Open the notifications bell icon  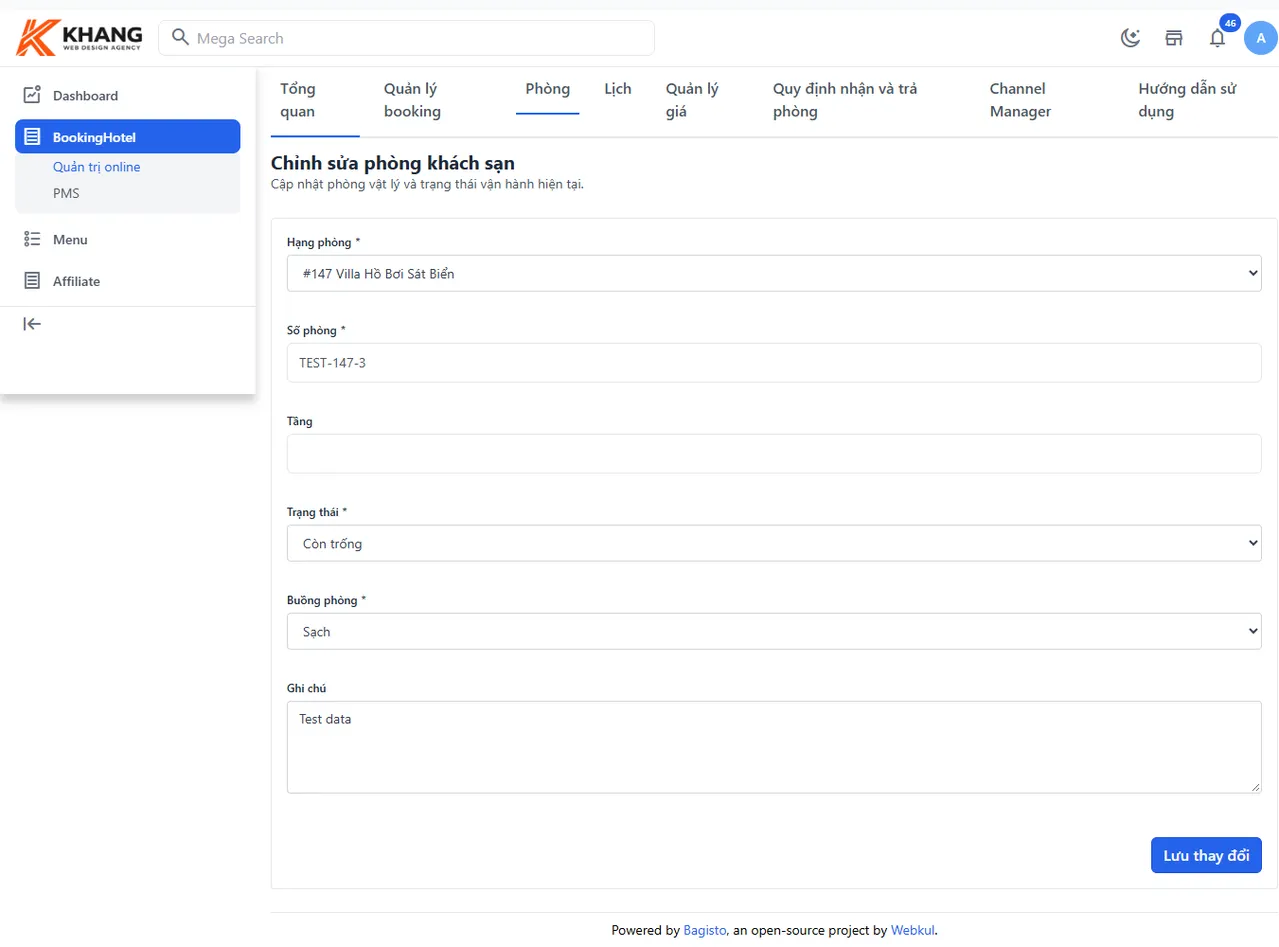pos(1217,38)
